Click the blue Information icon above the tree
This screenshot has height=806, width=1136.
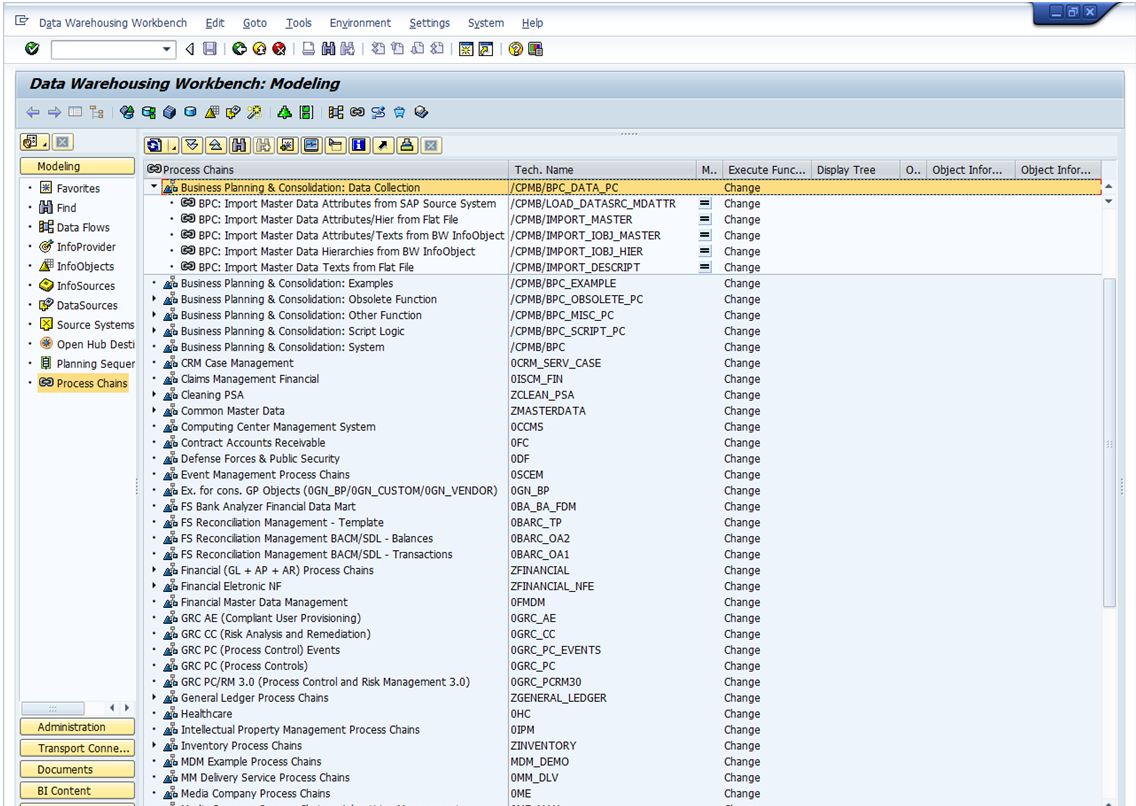pyautogui.click(x=359, y=146)
